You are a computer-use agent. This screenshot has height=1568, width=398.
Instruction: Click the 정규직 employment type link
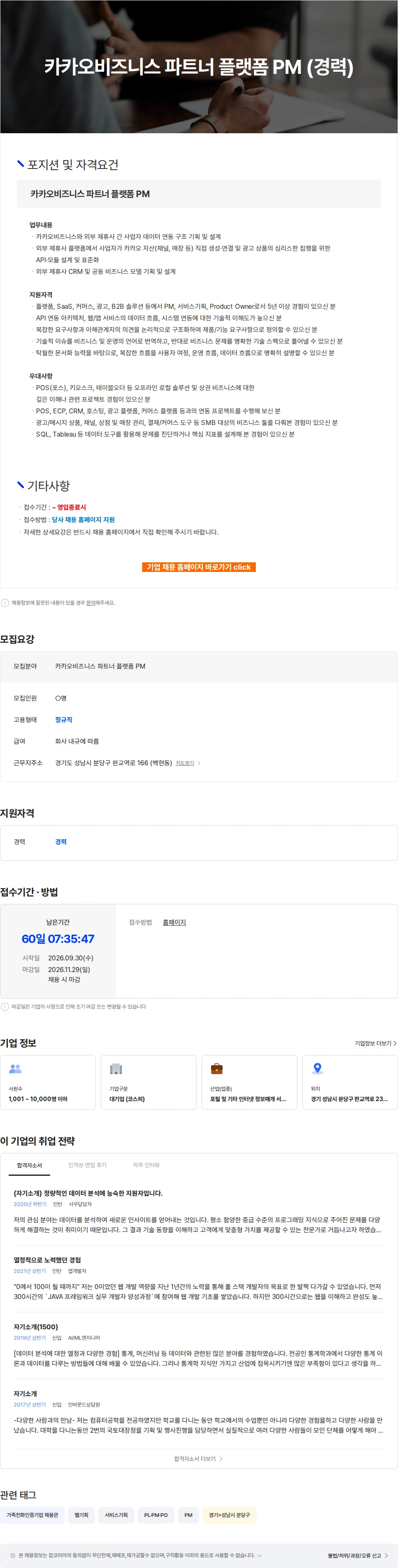pos(64,720)
